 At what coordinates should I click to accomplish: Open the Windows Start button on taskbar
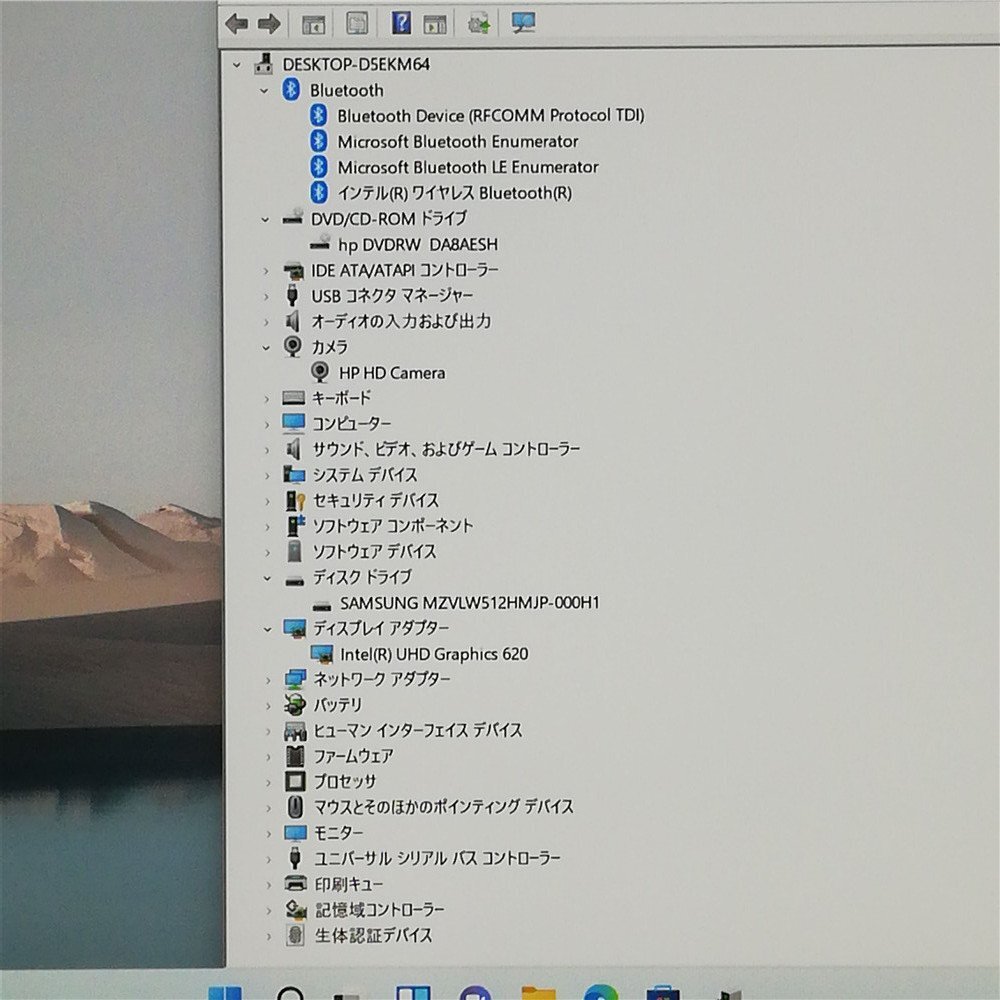click(x=225, y=994)
